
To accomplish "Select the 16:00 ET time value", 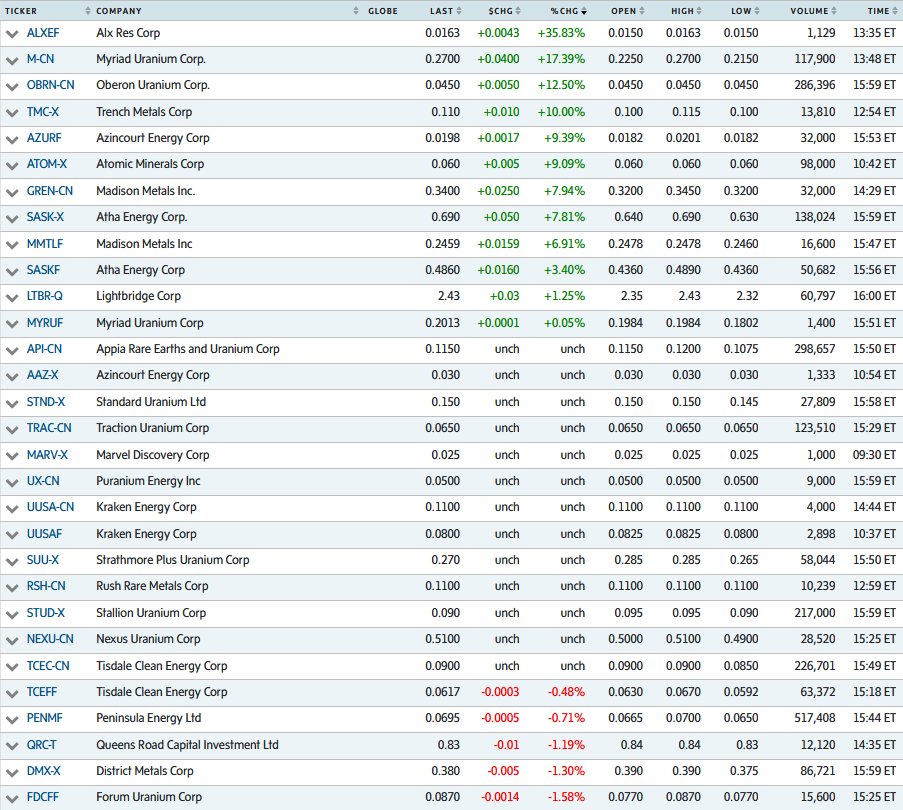I will [874, 296].
